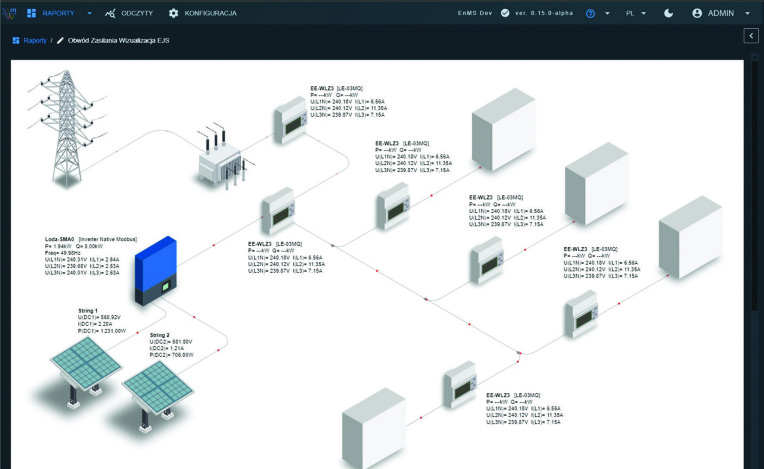Click the Raporty breadcrumb link

click(x=34, y=40)
